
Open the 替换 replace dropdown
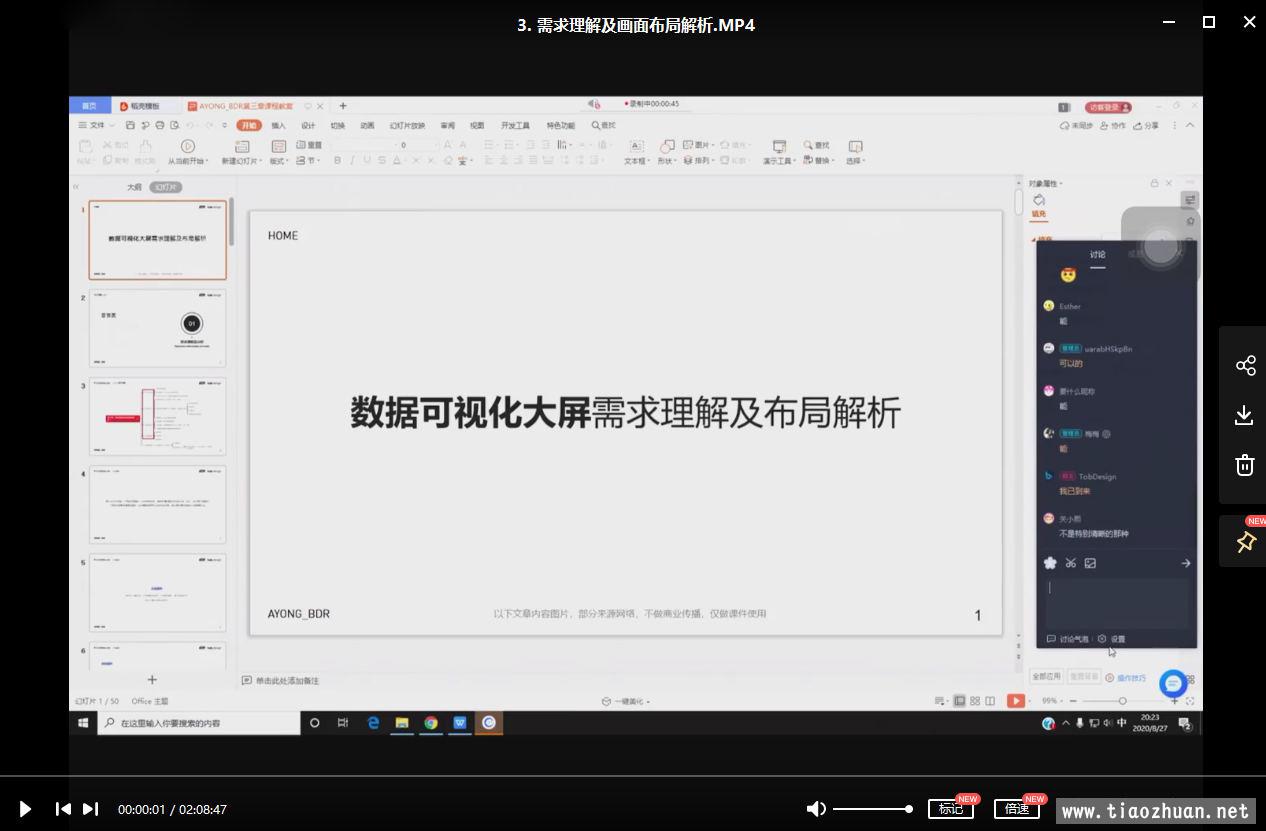(818, 160)
